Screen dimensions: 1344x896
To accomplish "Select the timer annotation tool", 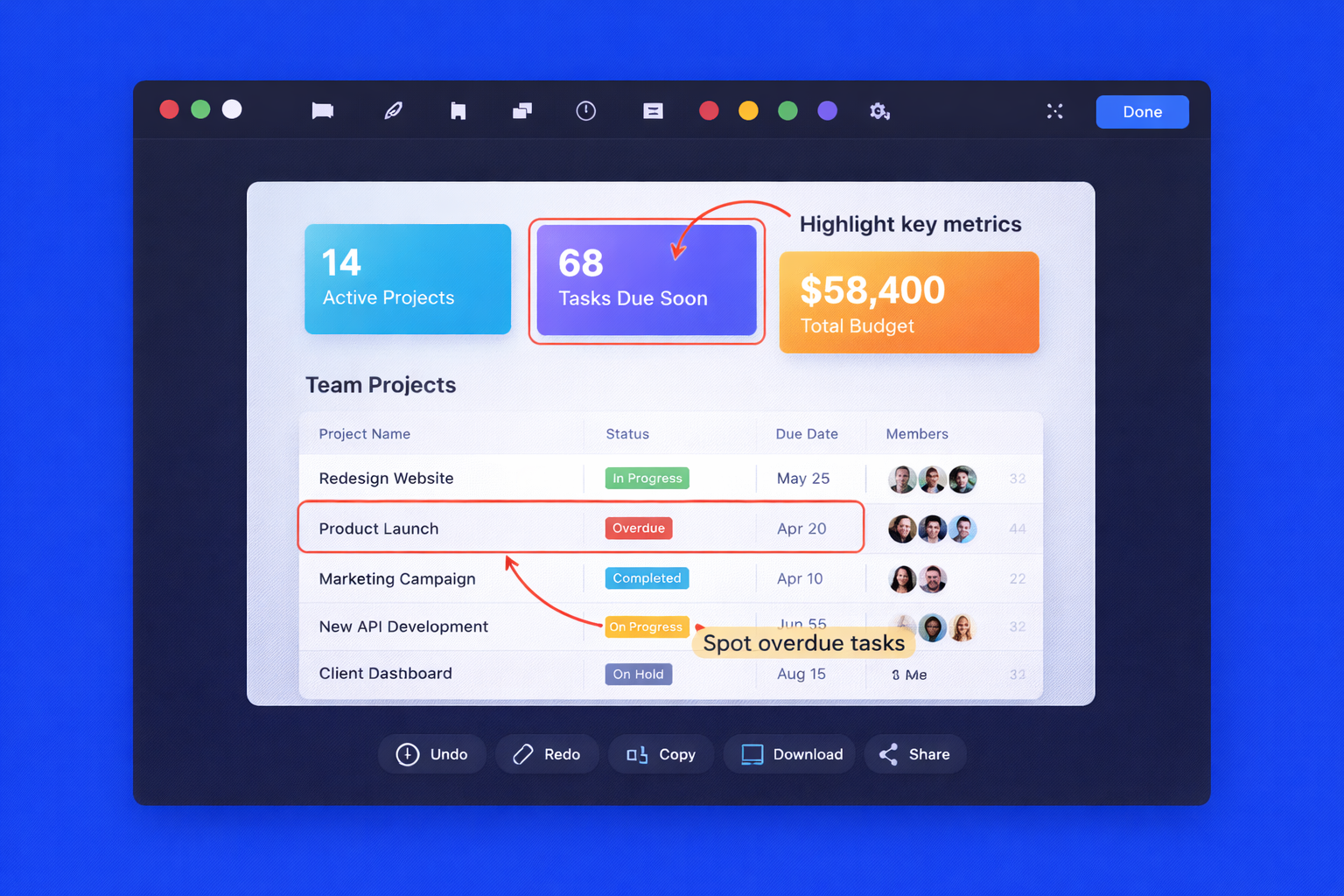I will pyautogui.click(x=585, y=111).
